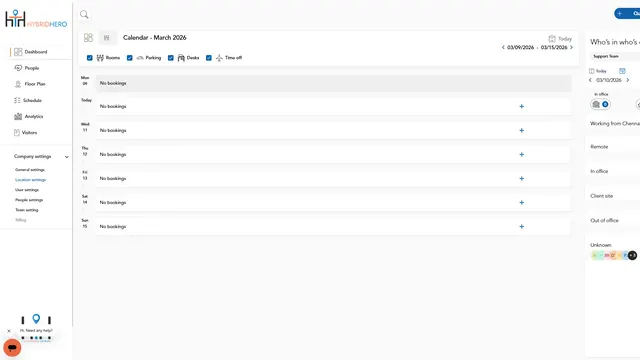Open the Support Team dropdown
Viewport: 640px width, 360px height.
pyautogui.click(x=615, y=56)
